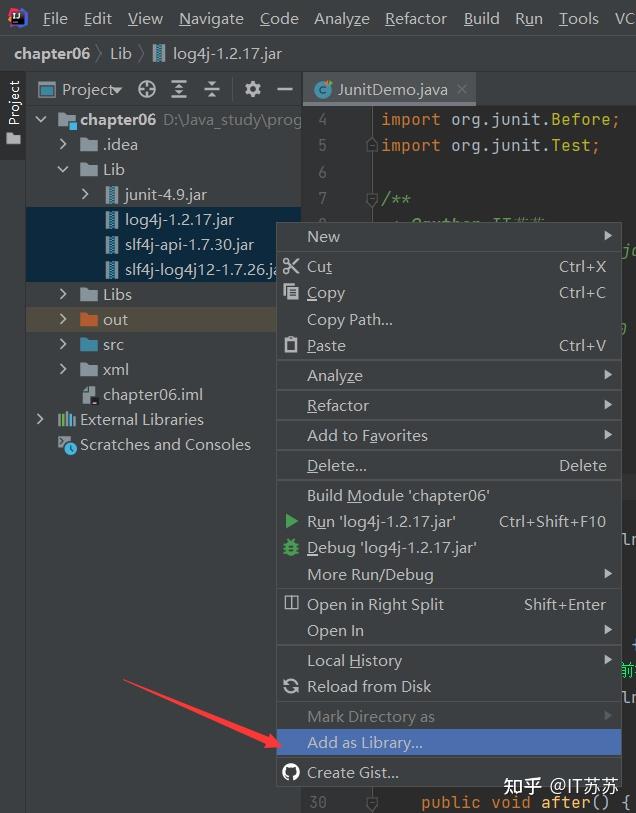Image resolution: width=636 pixels, height=813 pixels.
Task: Select slf4j-api-1.7.30.jar in tree
Action: pyautogui.click(x=189, y=244)
